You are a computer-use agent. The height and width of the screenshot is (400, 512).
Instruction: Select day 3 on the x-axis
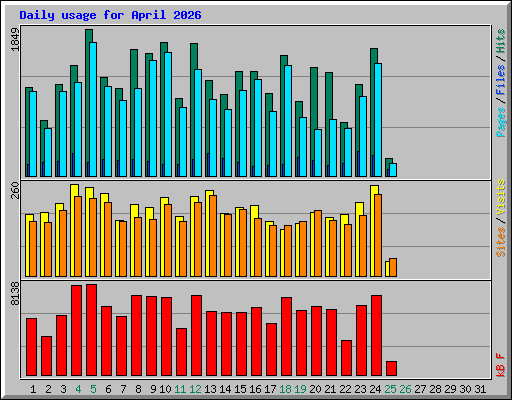(x=63, y=389)
